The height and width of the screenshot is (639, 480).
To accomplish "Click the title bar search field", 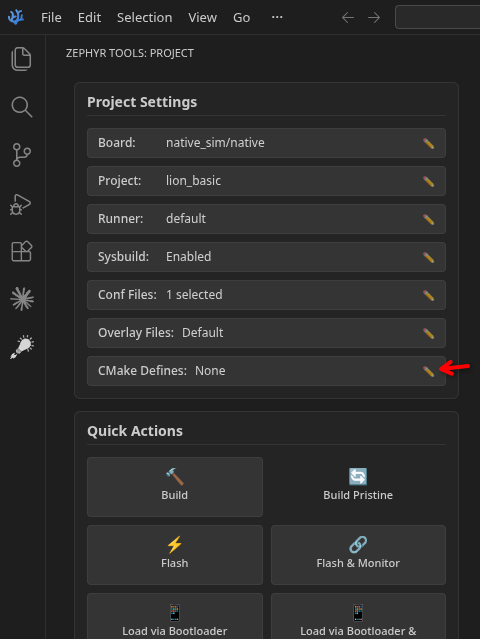I will coord(438,17).
